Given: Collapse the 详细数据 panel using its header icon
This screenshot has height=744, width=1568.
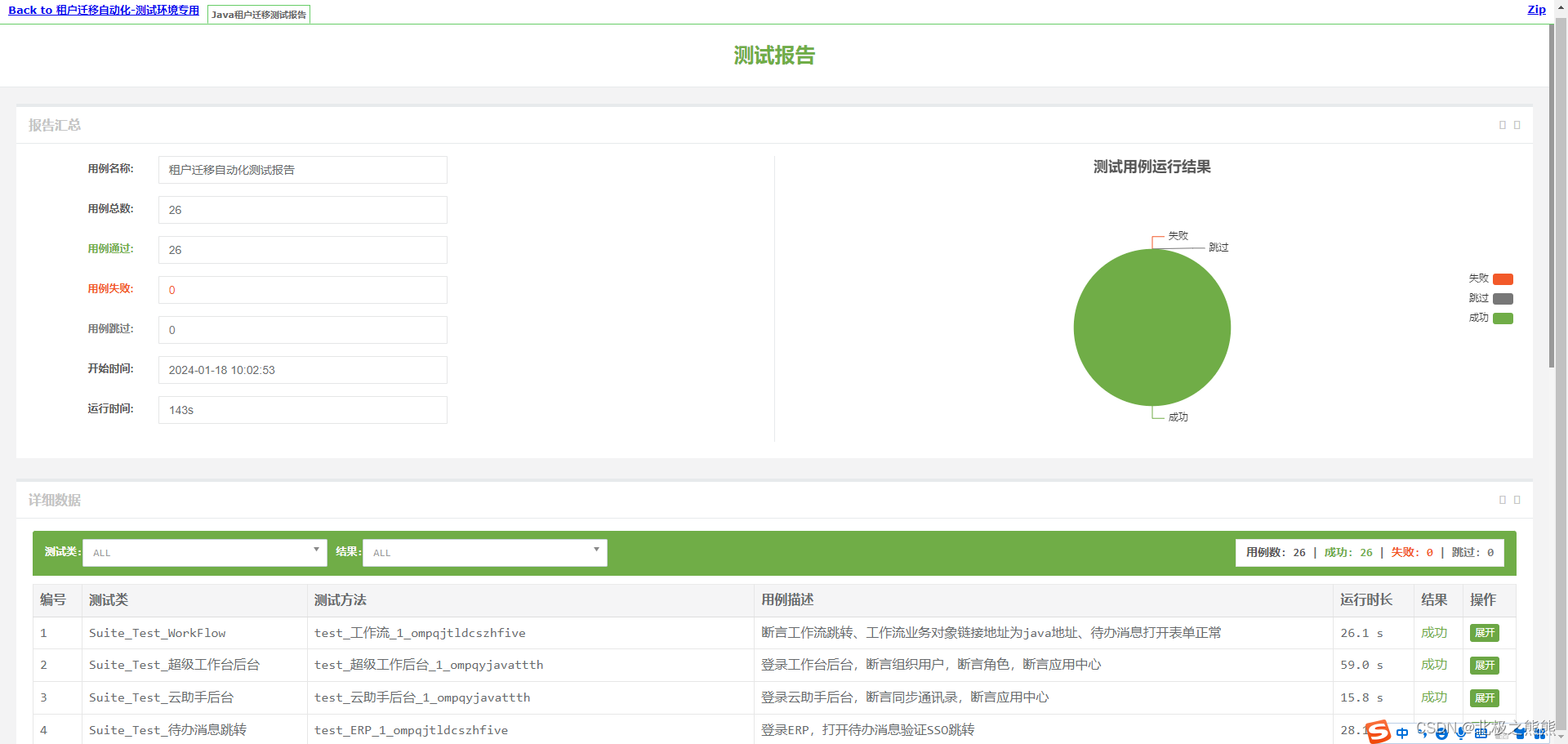Looking at the screenshot, I should [x=1502, y=500].
